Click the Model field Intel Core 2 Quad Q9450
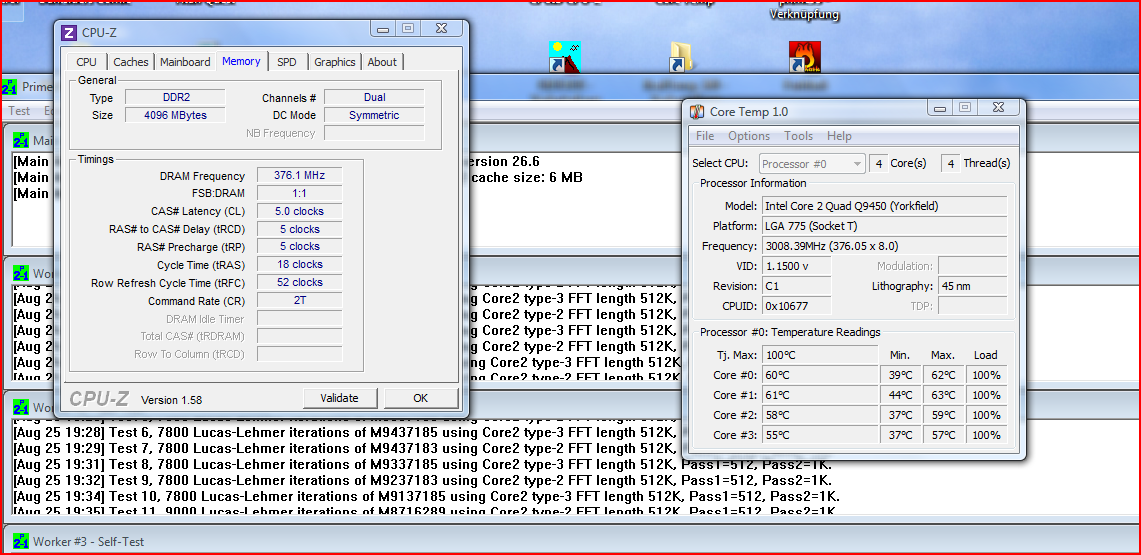The height and width of the screenshot is (555, 1141). coord(885,206)
